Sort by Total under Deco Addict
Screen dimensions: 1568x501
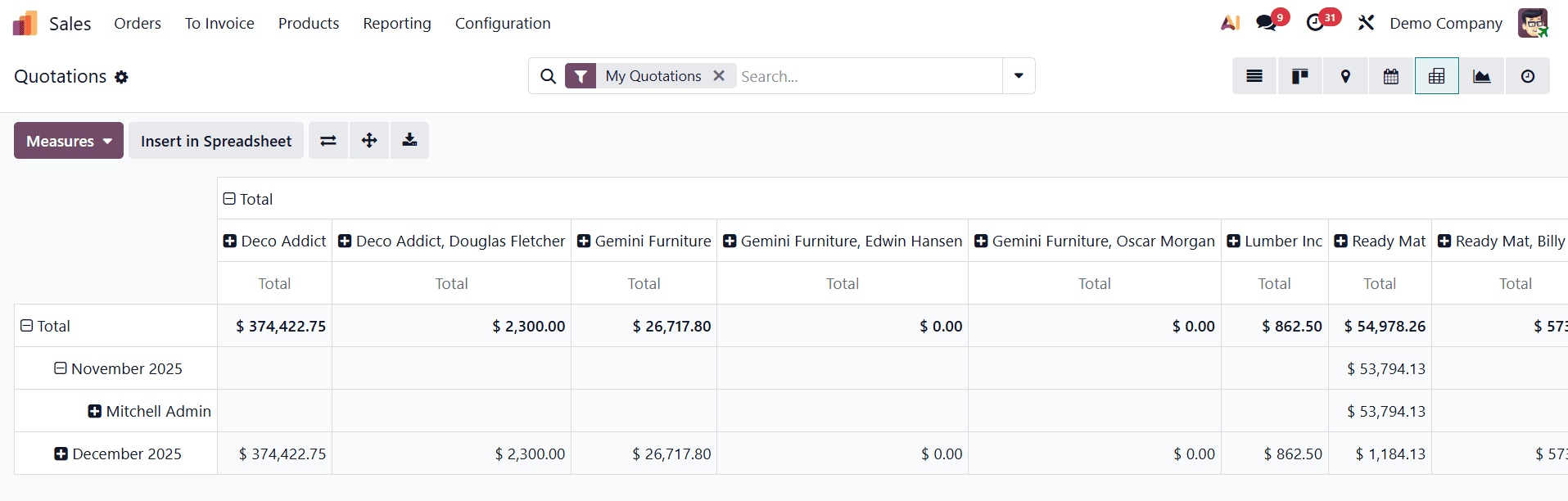tap(274, 283)
